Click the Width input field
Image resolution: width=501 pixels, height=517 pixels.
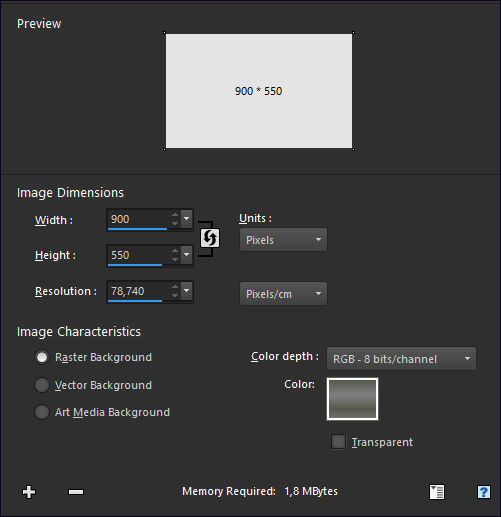pos(138,219)
